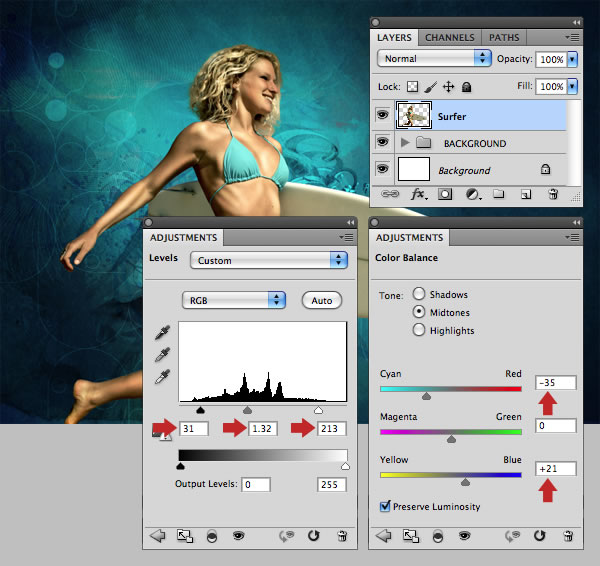
Task: Click the Auto levels button
Action: [x=322, y=300]
